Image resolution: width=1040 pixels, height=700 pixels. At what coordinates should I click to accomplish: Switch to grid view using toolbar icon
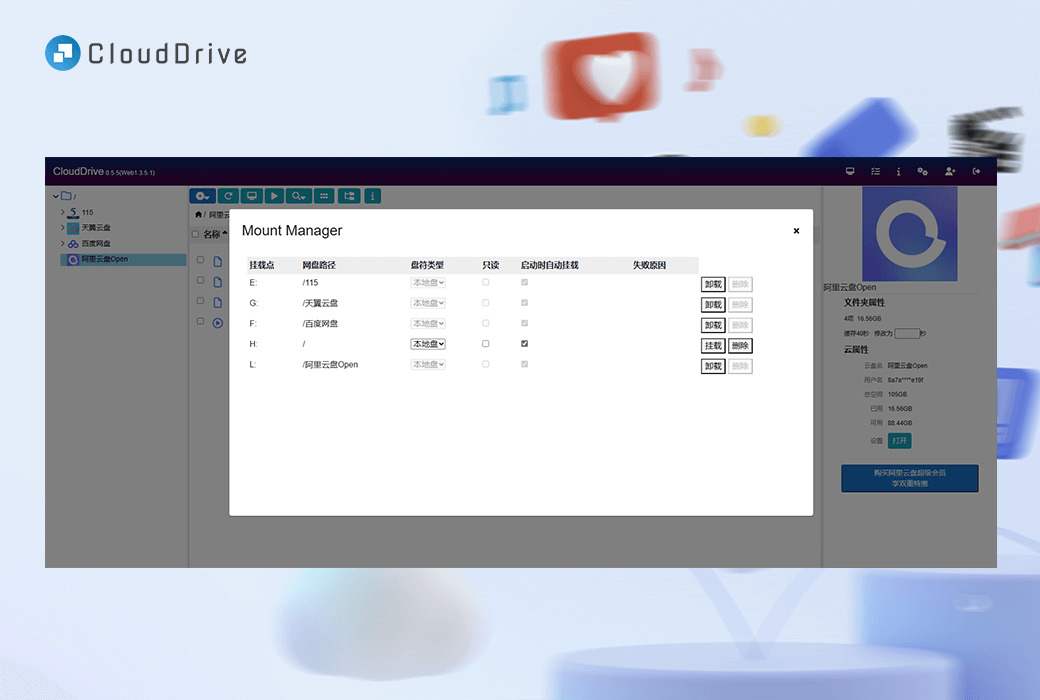click(324, 196)
